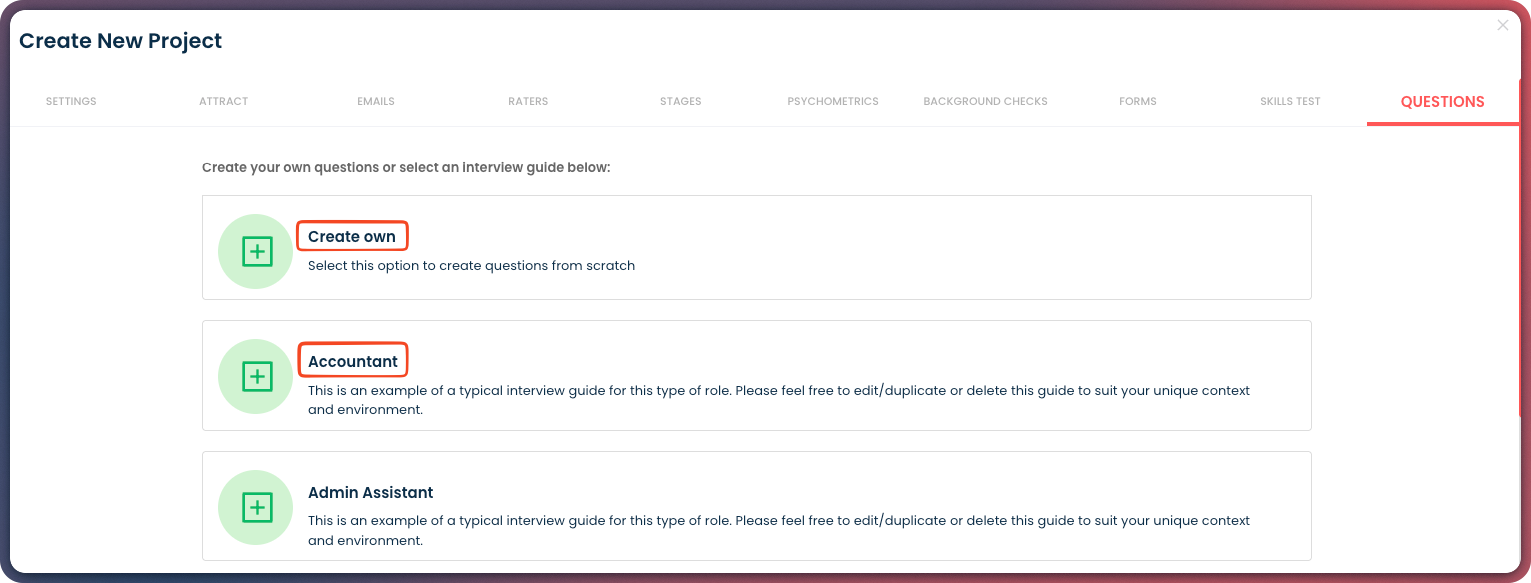Click the 'create questions from scratch' description

point(471,266)
